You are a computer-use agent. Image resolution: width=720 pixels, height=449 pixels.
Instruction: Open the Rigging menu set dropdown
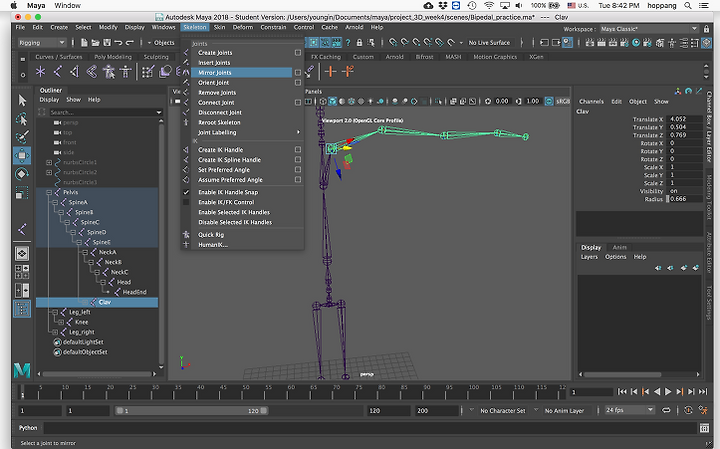pyautogui.click(x=42, y=43)
